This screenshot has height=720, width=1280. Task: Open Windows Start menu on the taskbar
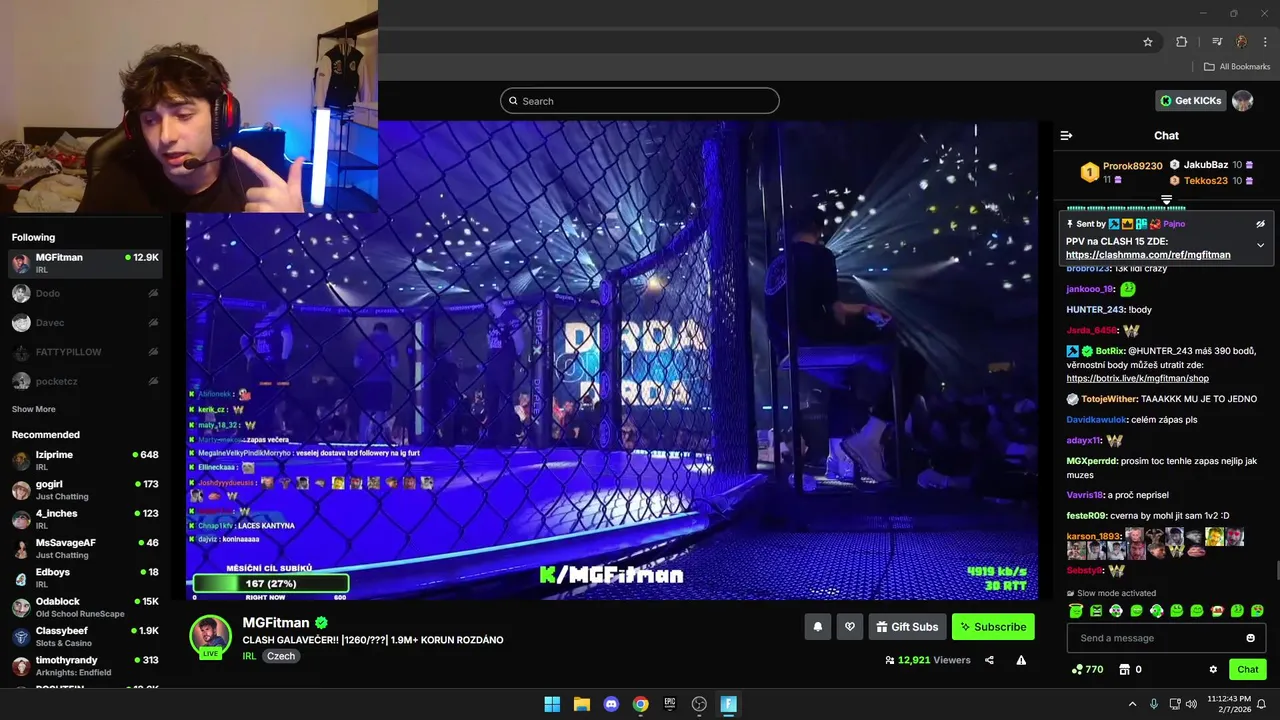point(552,704)
